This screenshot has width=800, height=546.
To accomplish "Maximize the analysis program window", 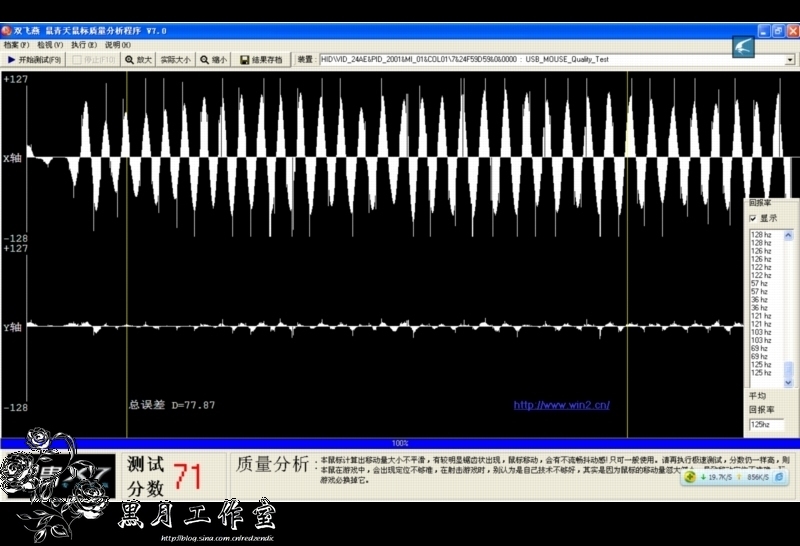I will [x=778, y=31].
